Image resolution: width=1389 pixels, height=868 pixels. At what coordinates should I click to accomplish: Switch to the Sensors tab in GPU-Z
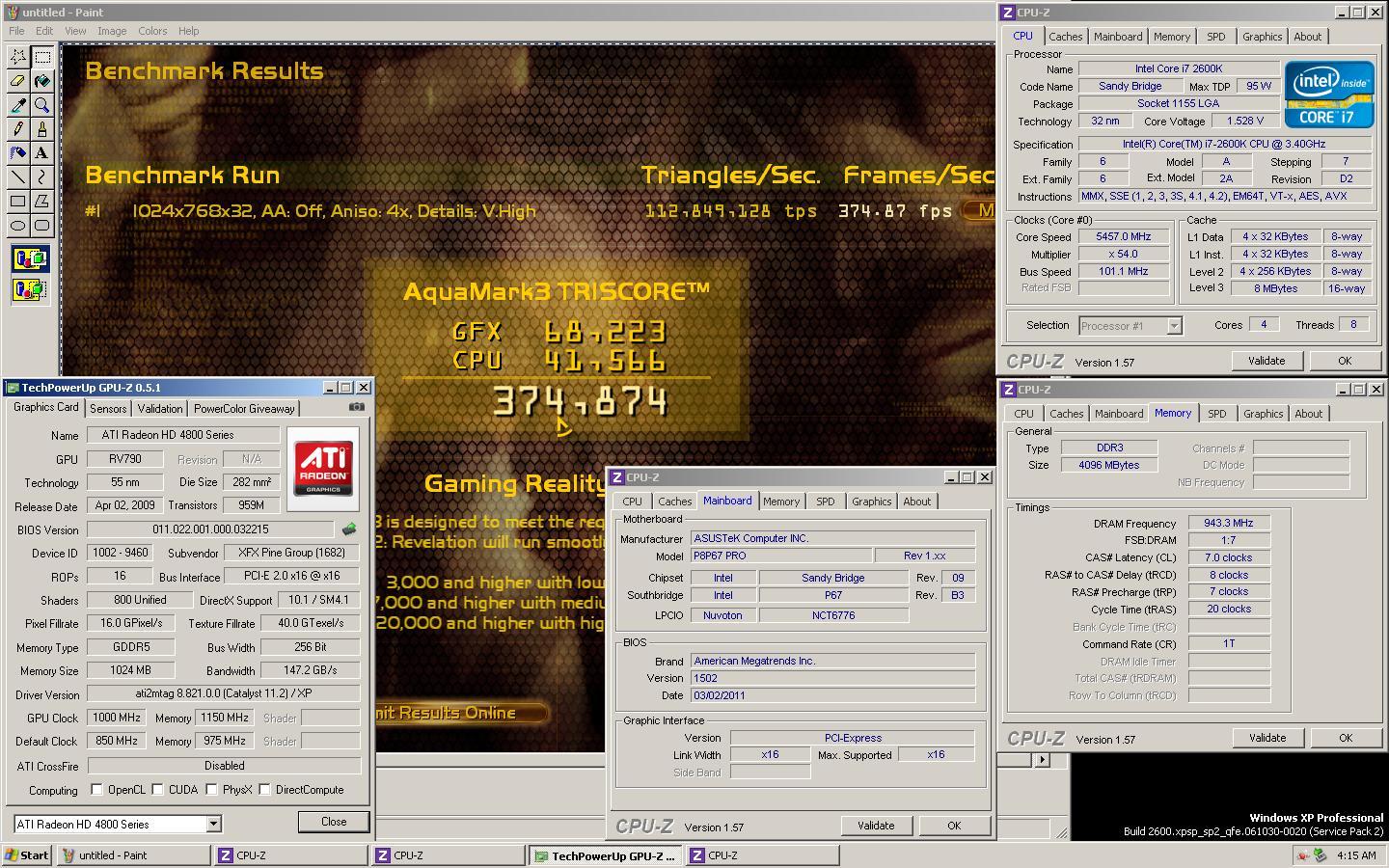[108, 408]
